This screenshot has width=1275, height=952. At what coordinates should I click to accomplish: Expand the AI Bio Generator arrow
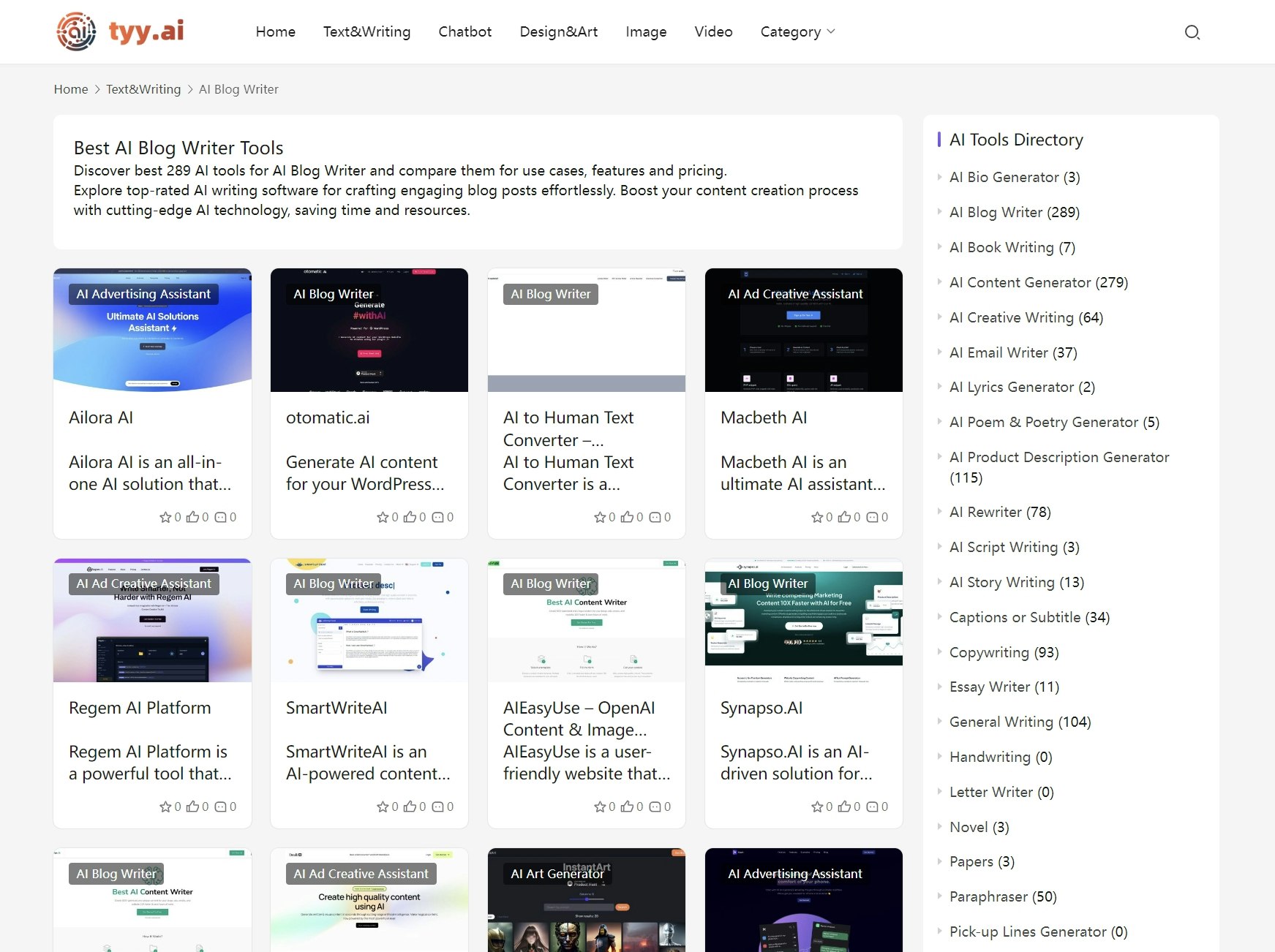coord(939,176)
